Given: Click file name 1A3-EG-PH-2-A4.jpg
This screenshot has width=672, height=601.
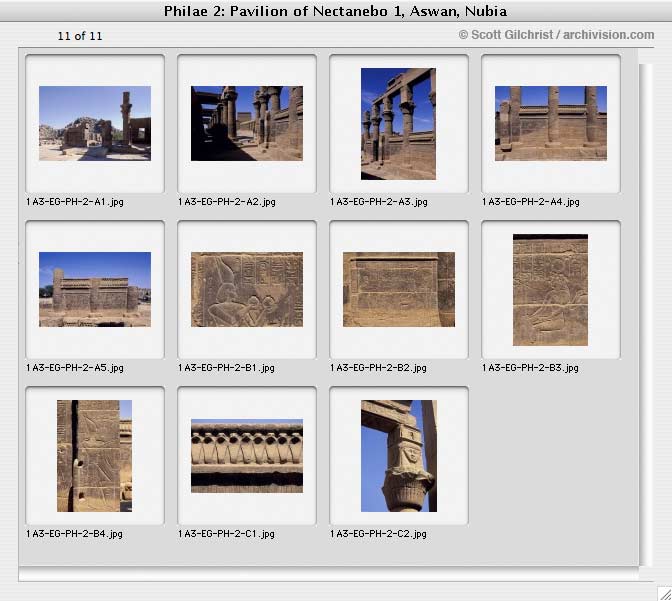Looking at the screenshot, I should coord(531,201).
